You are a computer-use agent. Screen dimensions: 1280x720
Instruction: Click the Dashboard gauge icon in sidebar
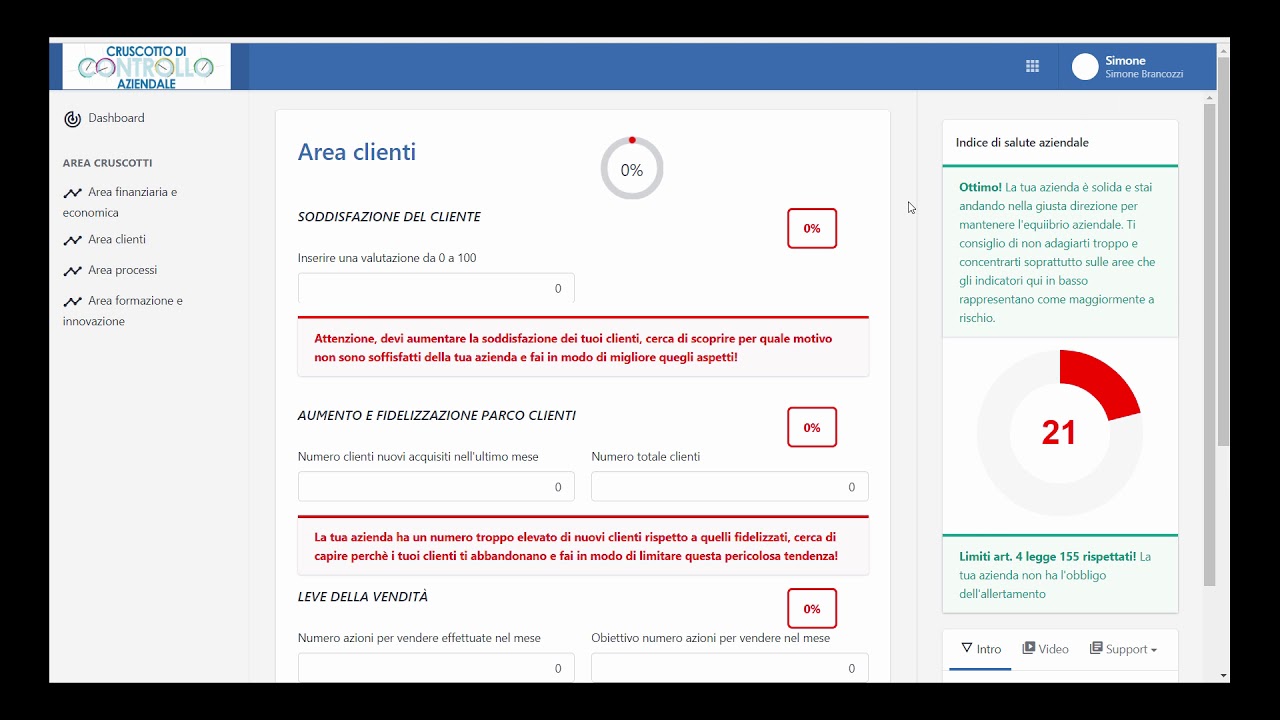pos(72,119)
